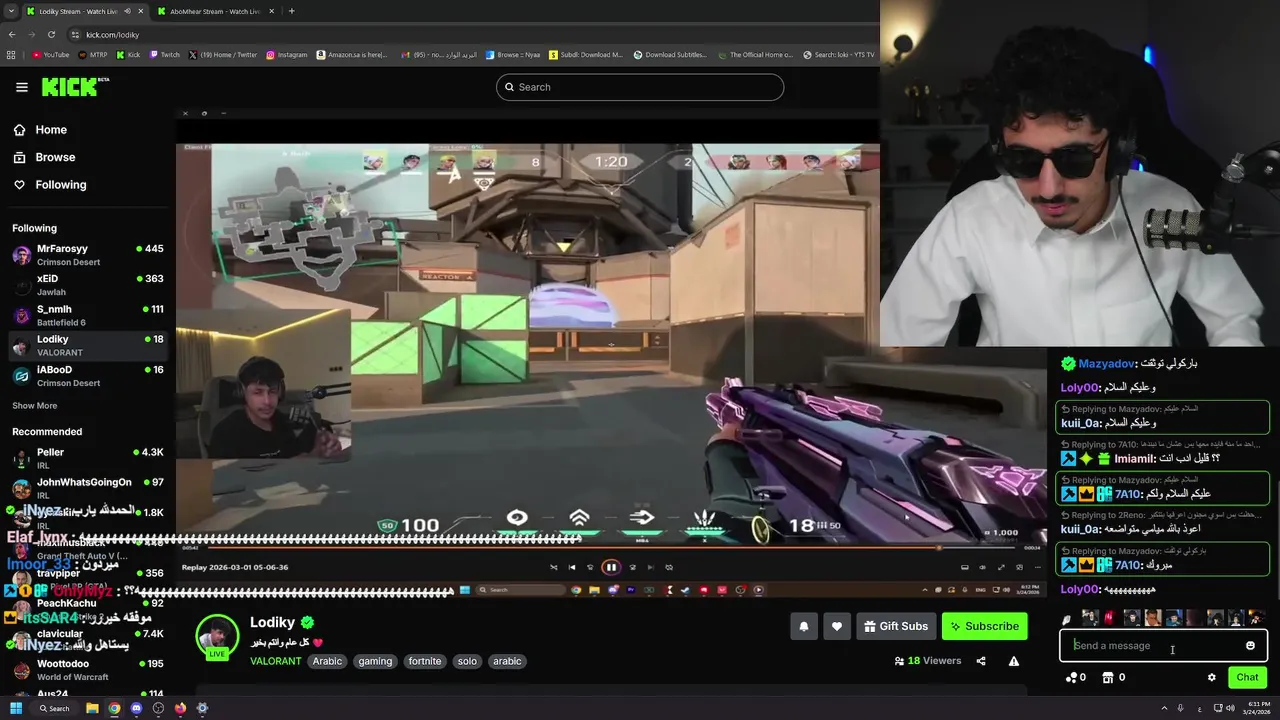The image size is (1280, 720).
Task: Click the gaming tag
Action: click(x=375, y=661)
